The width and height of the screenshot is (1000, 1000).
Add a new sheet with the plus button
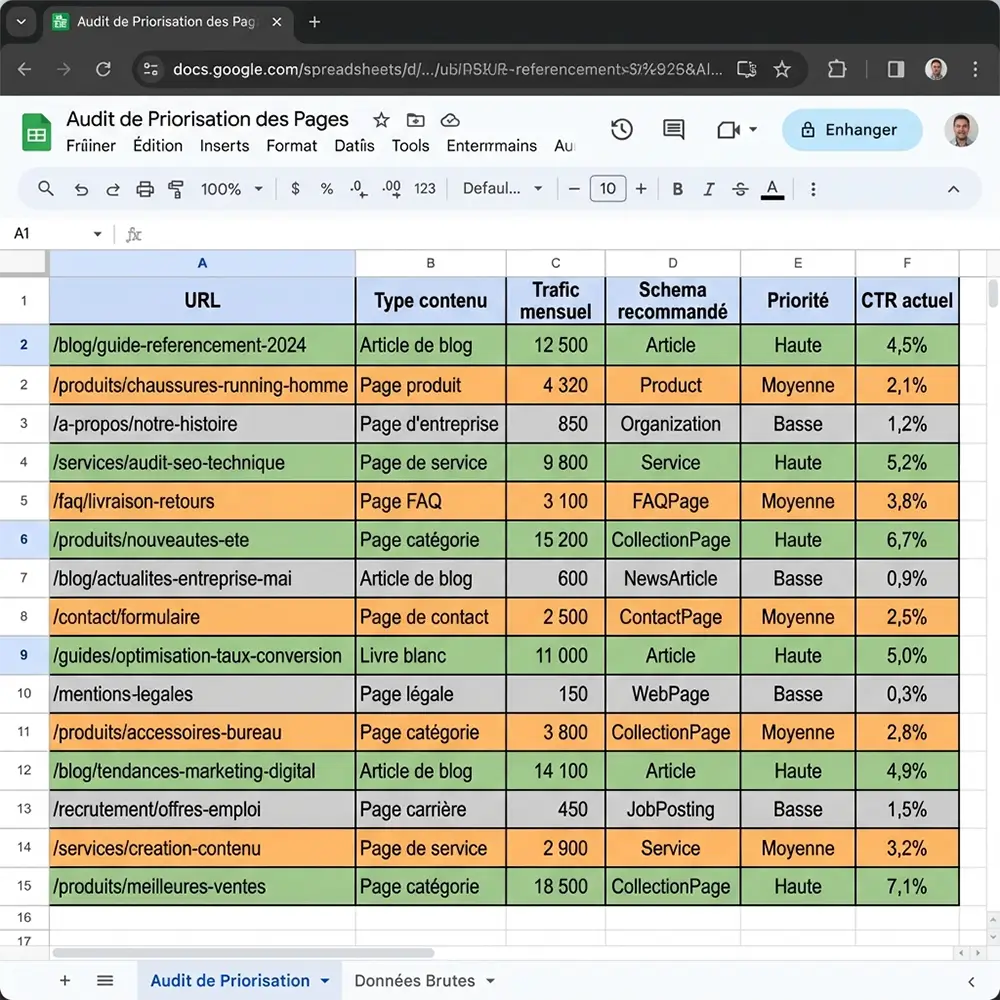pos(65,981)
